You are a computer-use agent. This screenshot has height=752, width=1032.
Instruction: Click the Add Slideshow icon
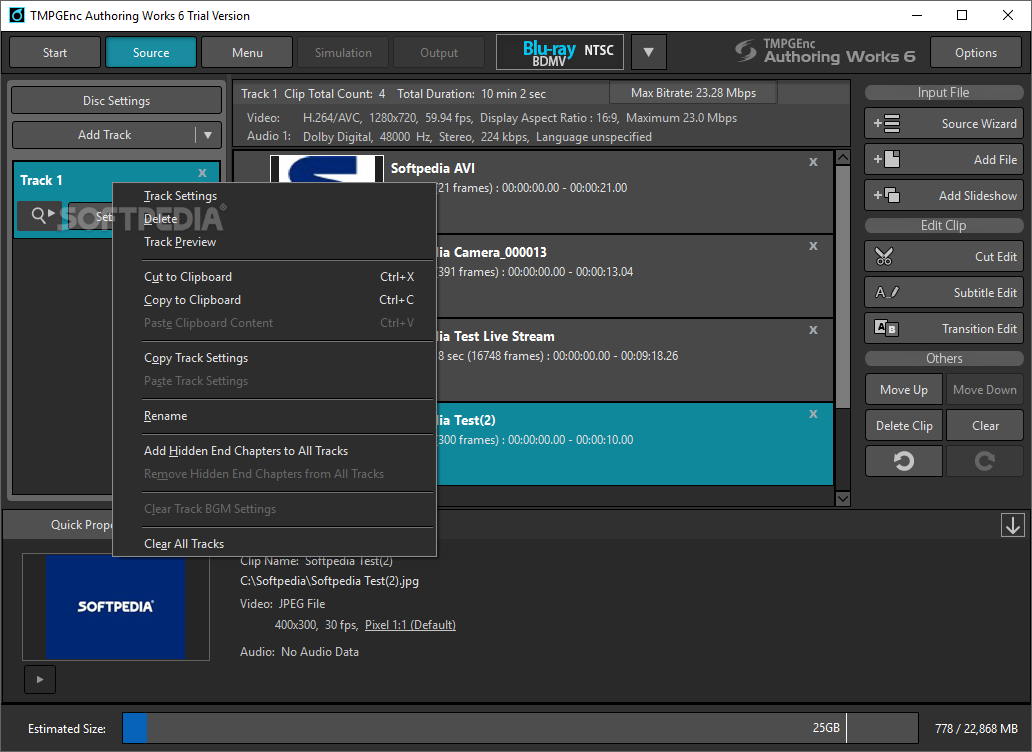point(887,195)
